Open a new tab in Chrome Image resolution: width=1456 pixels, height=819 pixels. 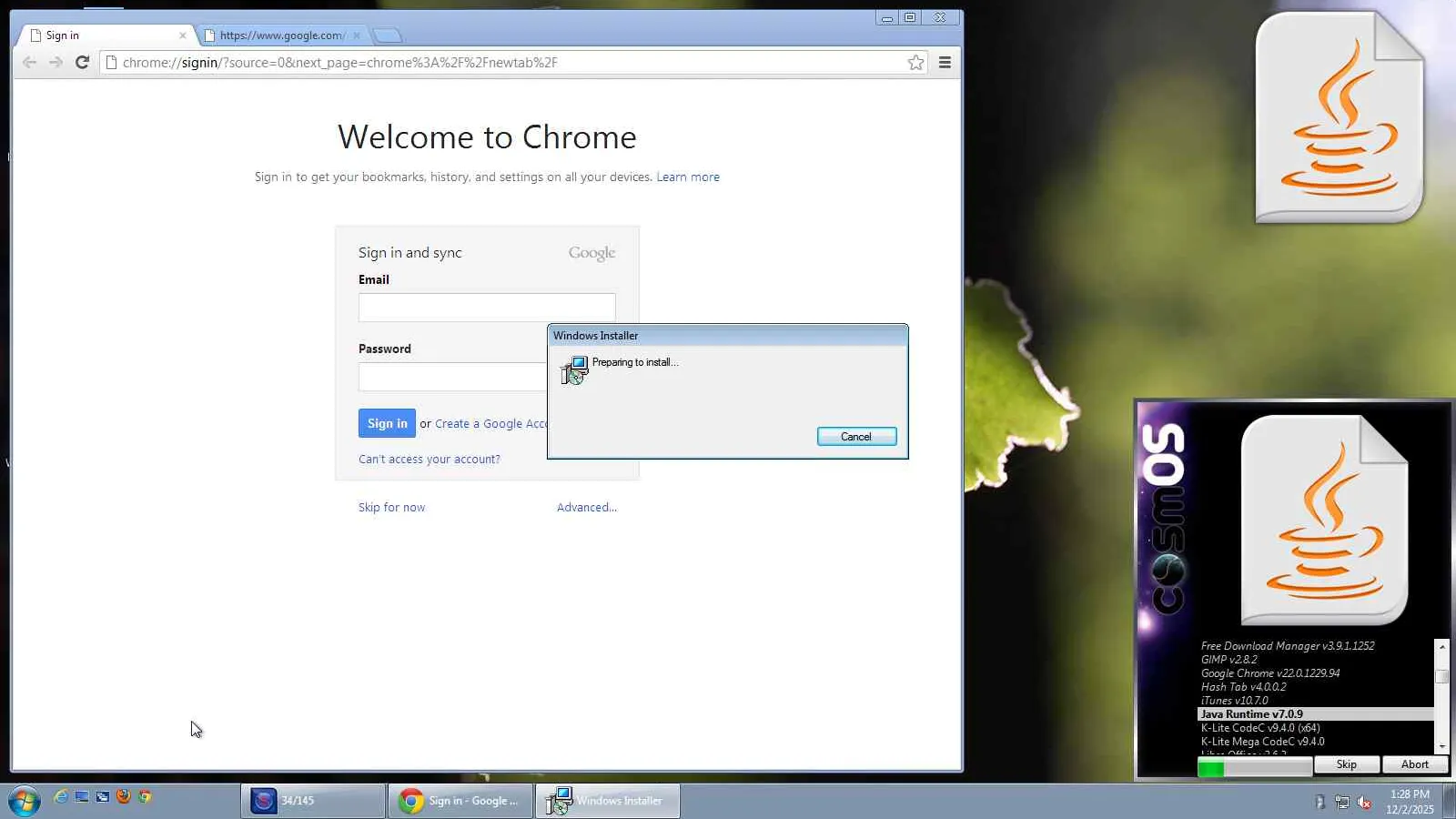click(x=388, y=35)
